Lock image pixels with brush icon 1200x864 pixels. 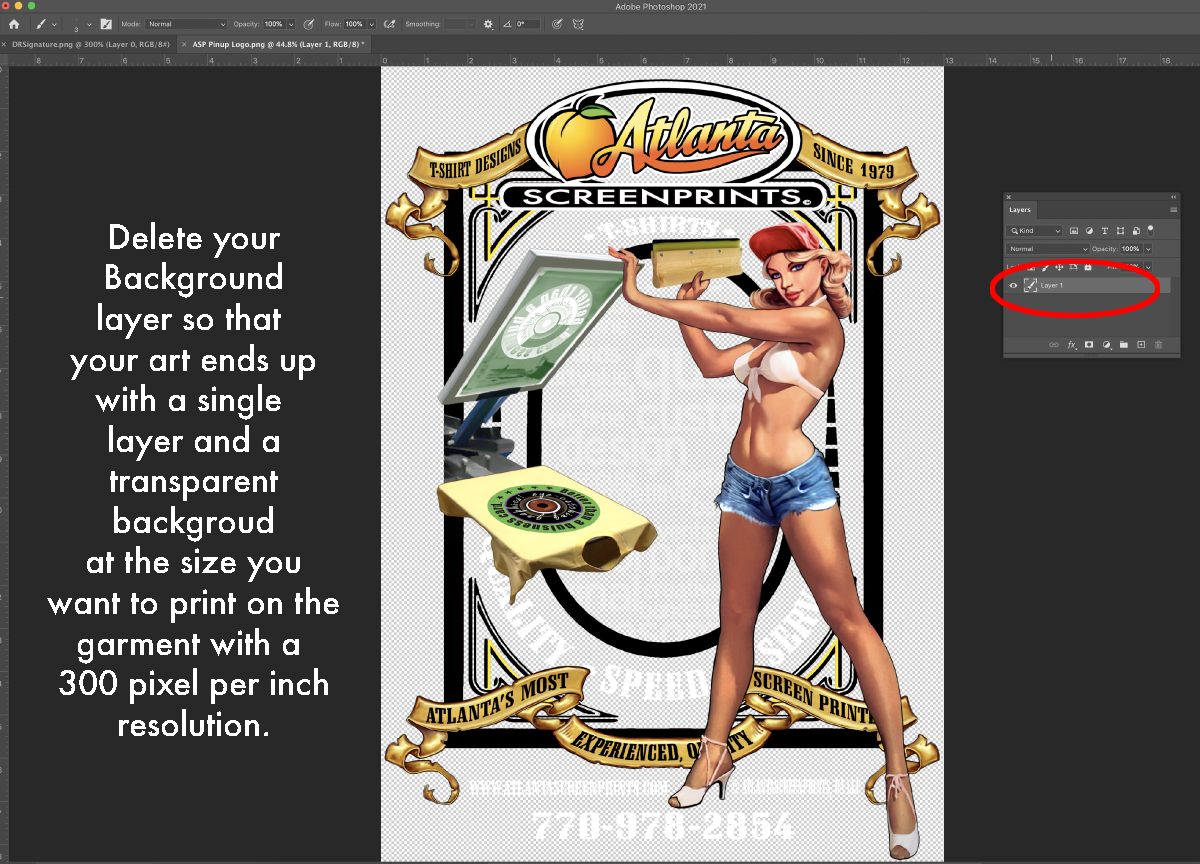click(x=1045, y=267)
